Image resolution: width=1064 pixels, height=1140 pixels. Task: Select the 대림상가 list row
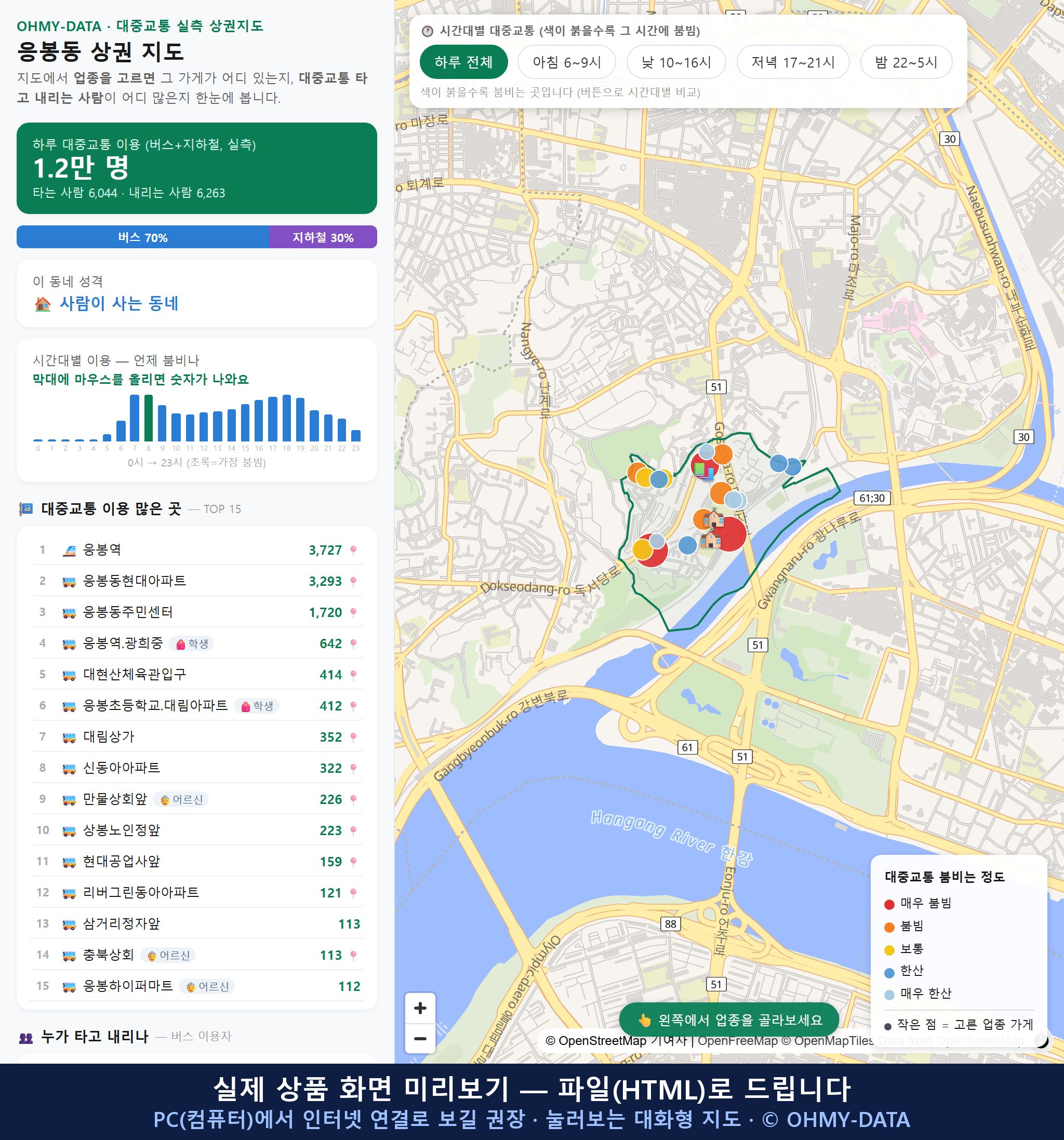pyautogui.click(x=197, y=737)
